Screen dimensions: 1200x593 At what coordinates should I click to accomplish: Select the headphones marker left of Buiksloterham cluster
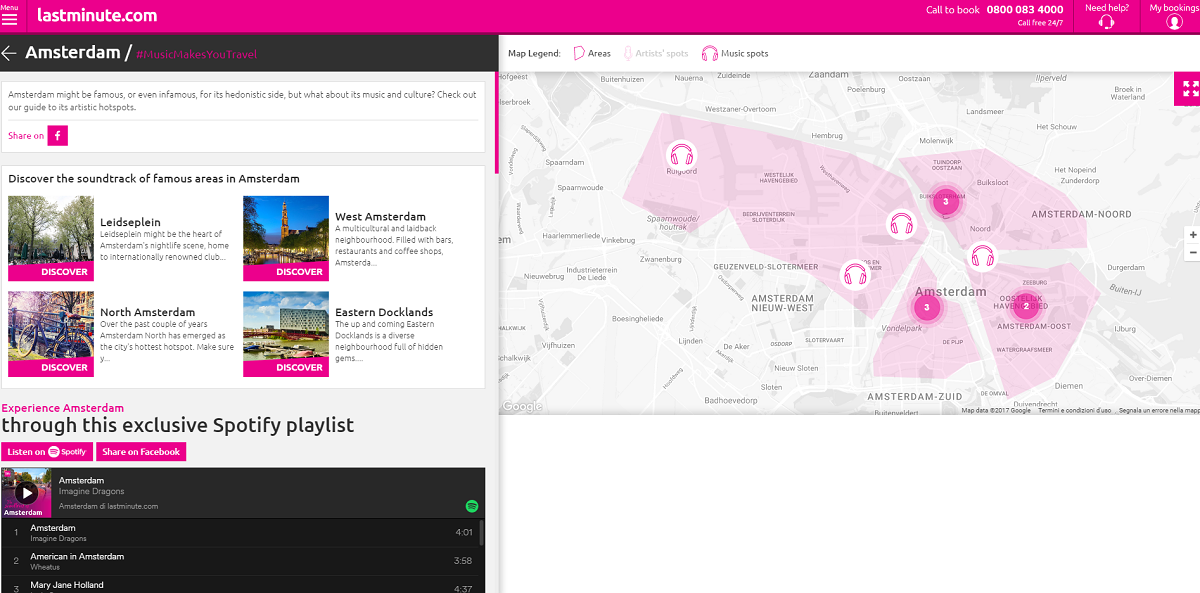coord(901,223)
